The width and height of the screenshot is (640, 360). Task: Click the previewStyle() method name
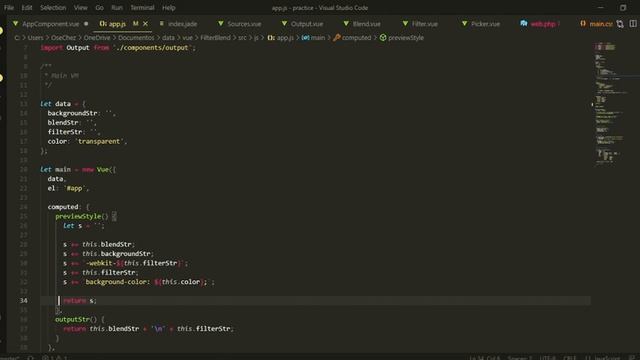(78, 217)
